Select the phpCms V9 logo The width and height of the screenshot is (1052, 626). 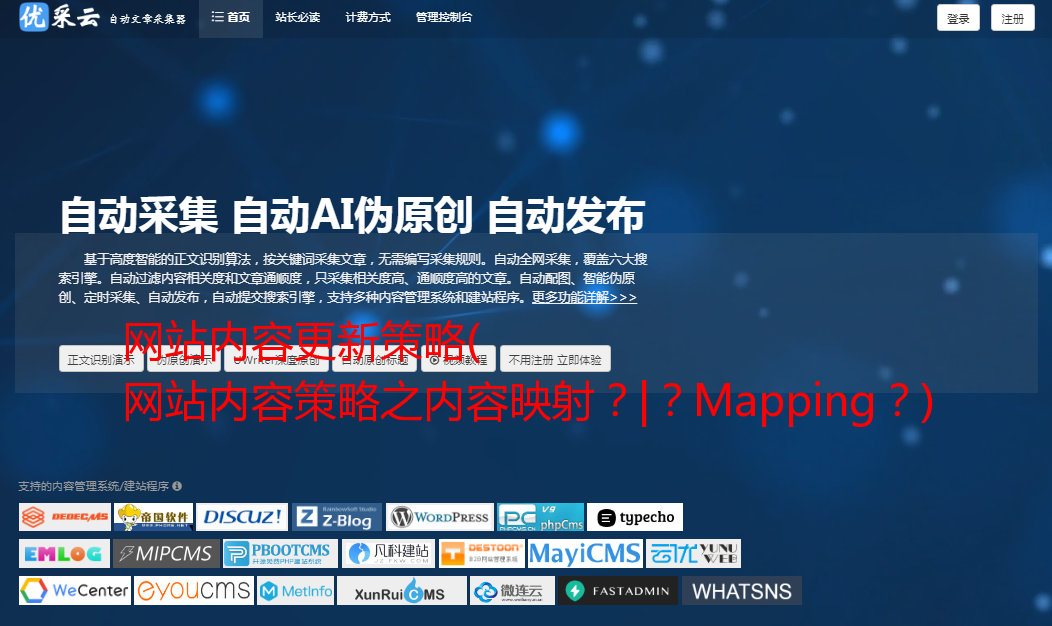(x=541, y=517)
